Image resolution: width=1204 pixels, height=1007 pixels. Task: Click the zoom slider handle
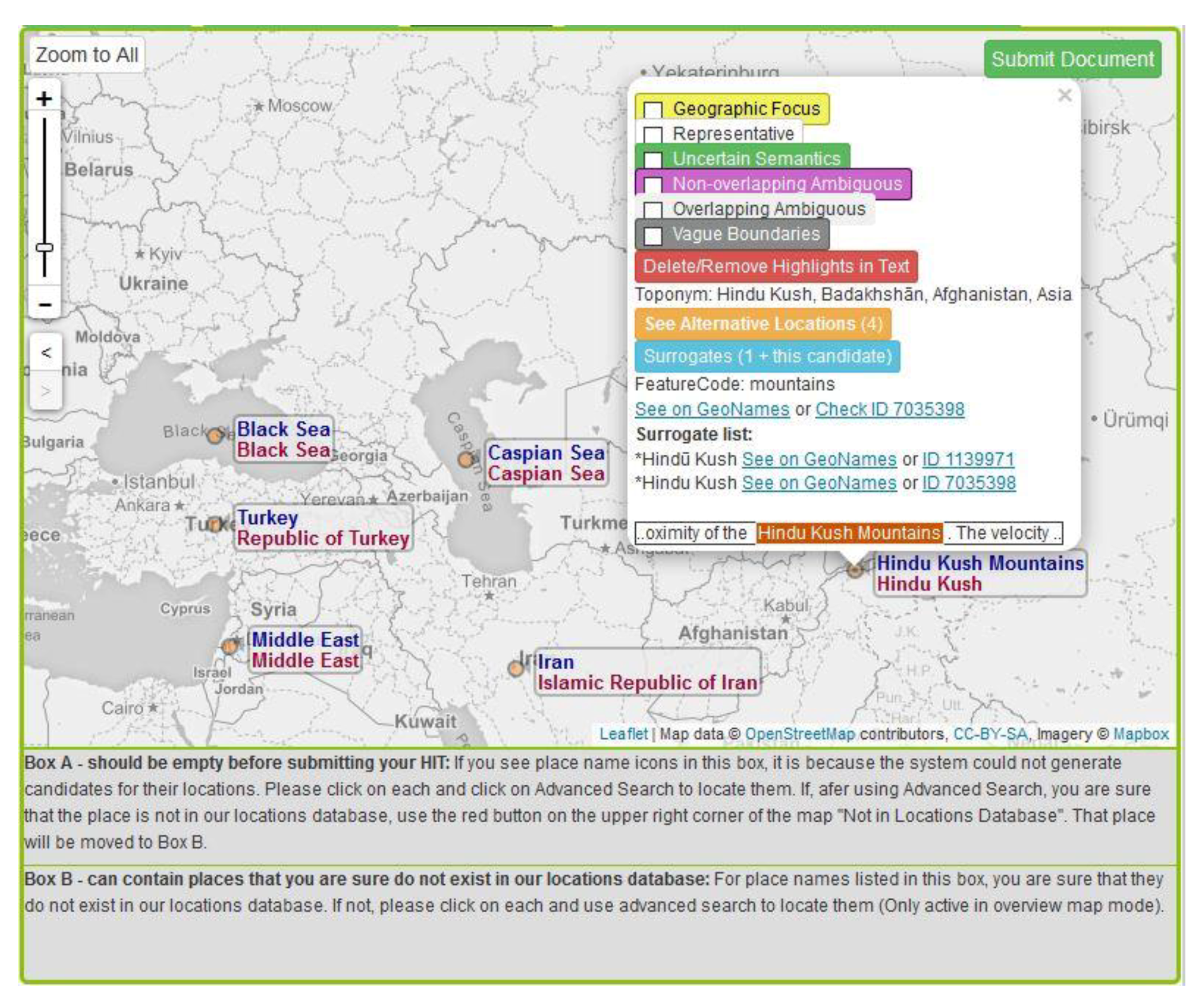tap(44, 248)
